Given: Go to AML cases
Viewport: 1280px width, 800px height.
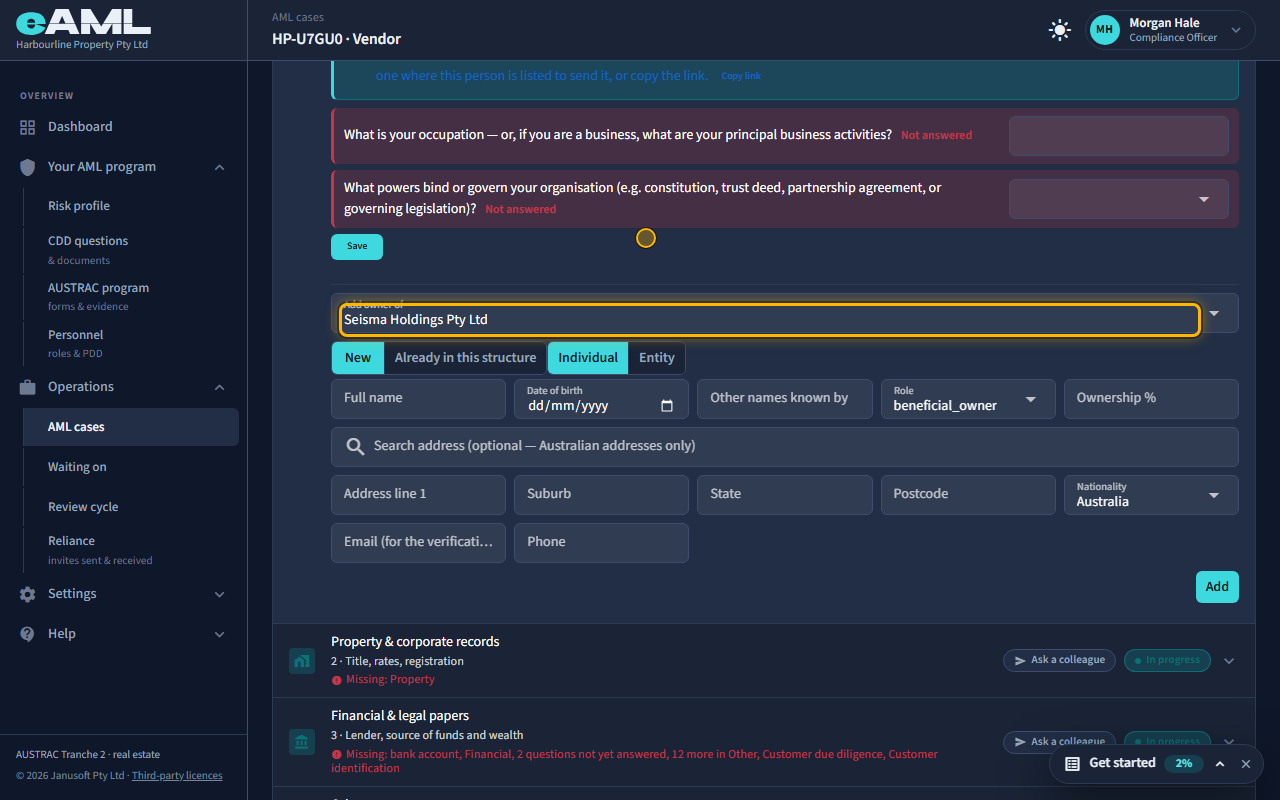Looking at the screenshot, I should (x=131, y=427).
